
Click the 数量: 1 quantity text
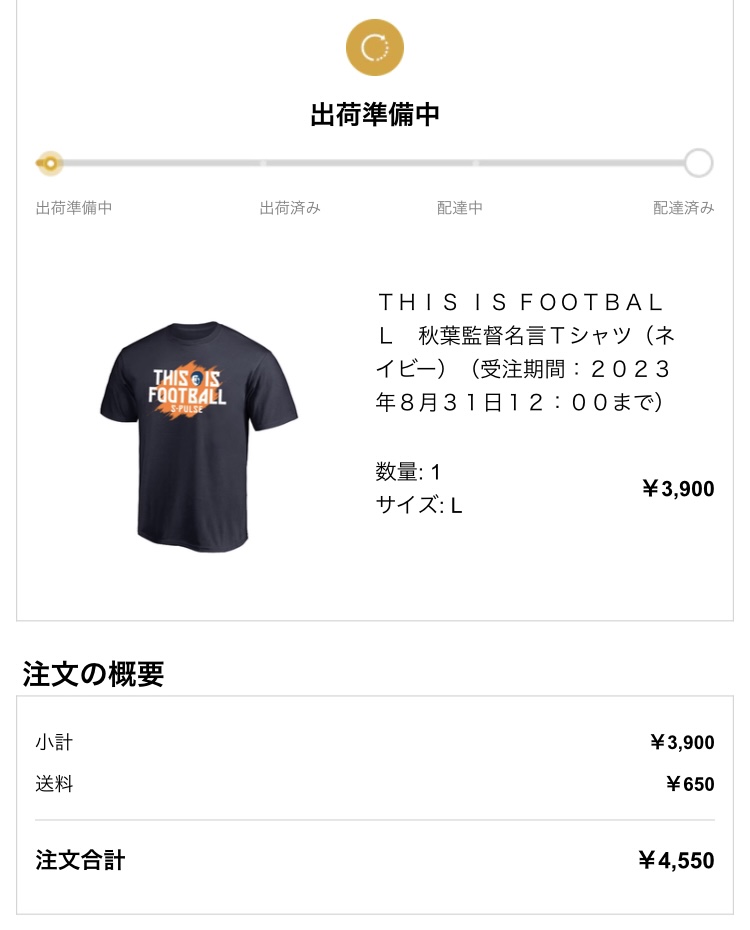(408, 471)
